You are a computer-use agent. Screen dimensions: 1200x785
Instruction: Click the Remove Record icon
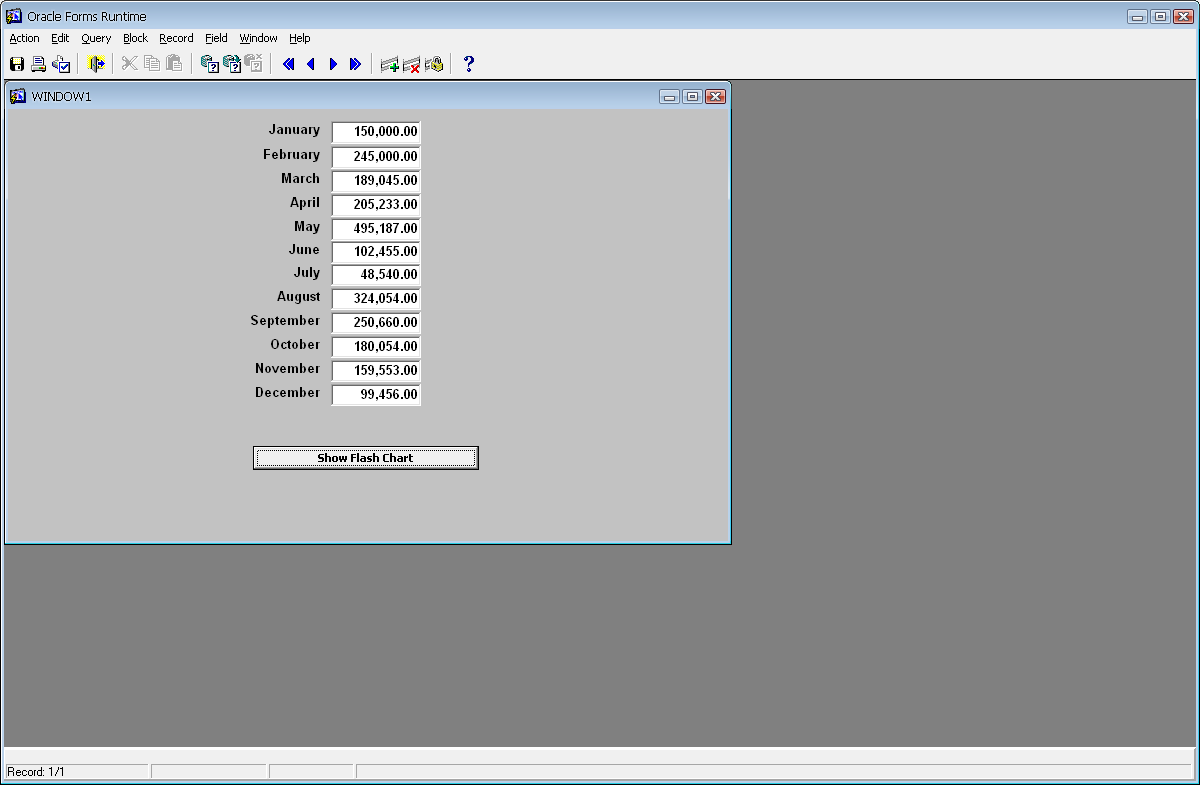point(412,64)
